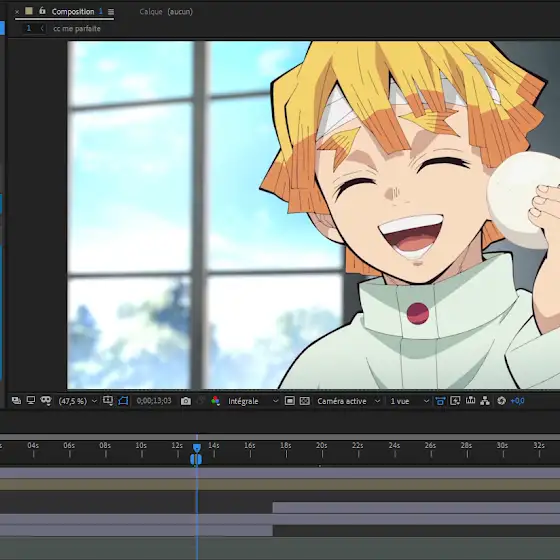Click the +0,0 exposure value
The height and width of the screenshot is (560, 560).
(x=518, y=401)
